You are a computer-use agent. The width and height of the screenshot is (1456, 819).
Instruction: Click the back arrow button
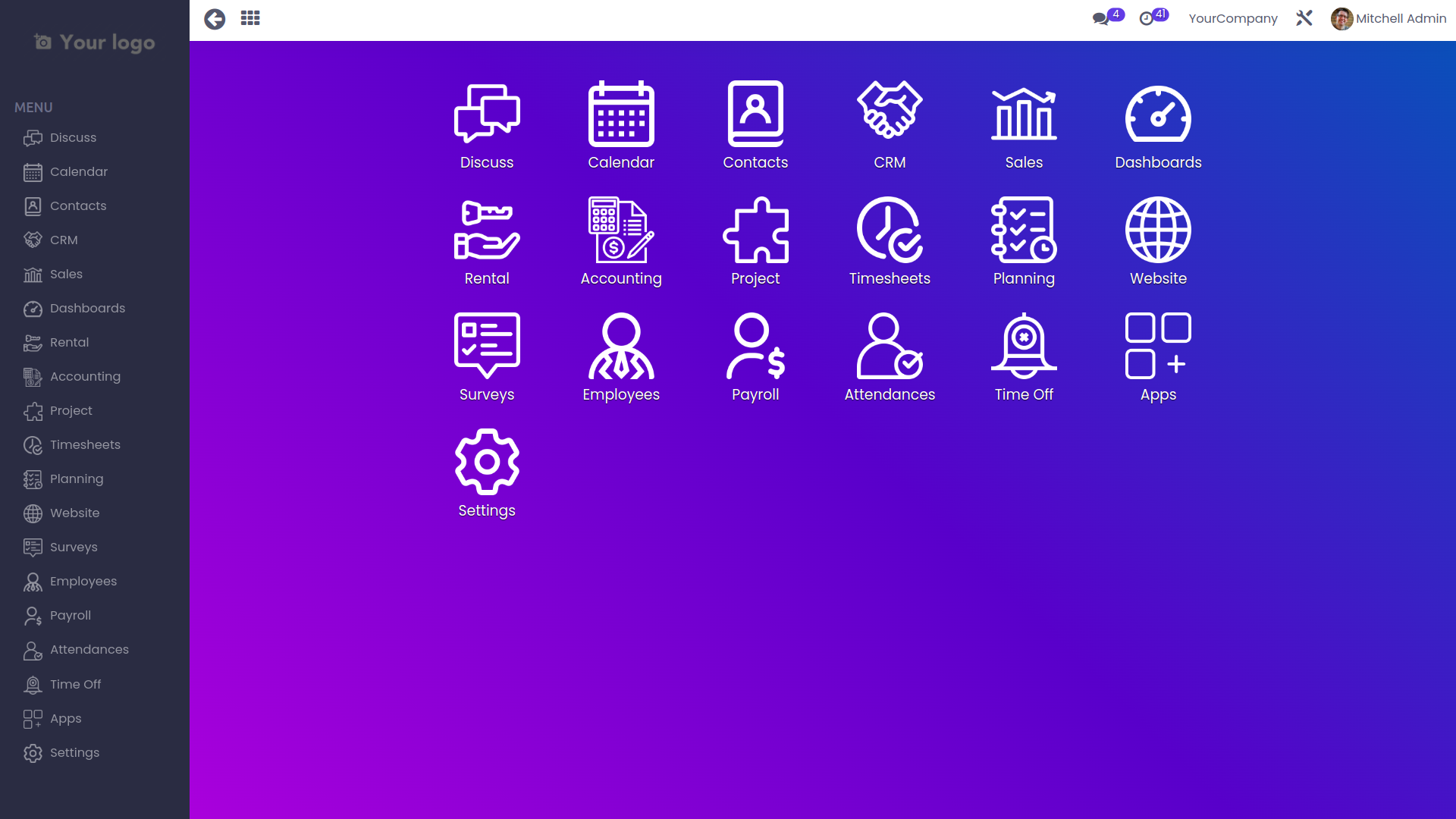click(x=215, y=19)
